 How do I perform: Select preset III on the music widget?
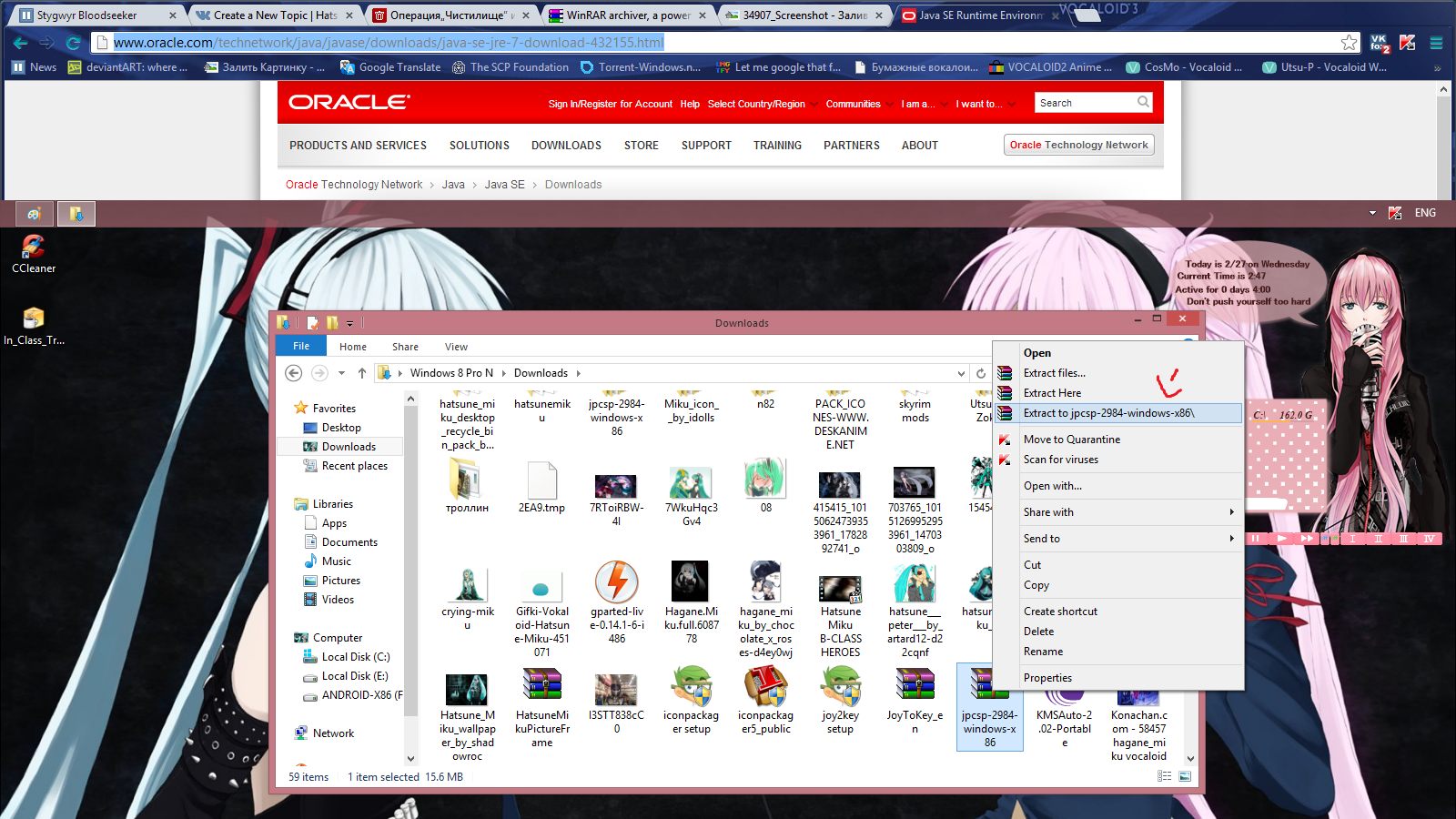click(1403, 539)
